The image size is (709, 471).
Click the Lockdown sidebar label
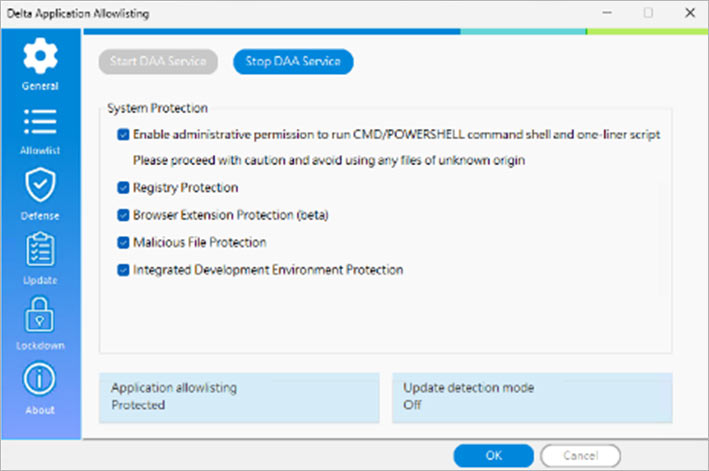(40, 345)
